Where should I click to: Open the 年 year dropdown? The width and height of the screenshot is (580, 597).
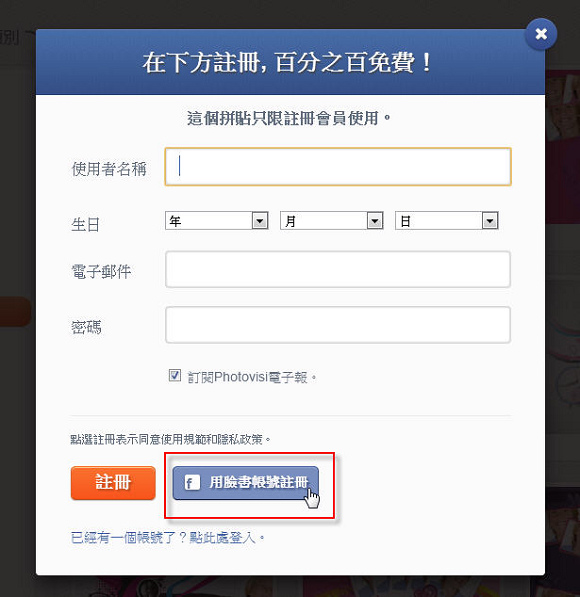tap(217, 220)
